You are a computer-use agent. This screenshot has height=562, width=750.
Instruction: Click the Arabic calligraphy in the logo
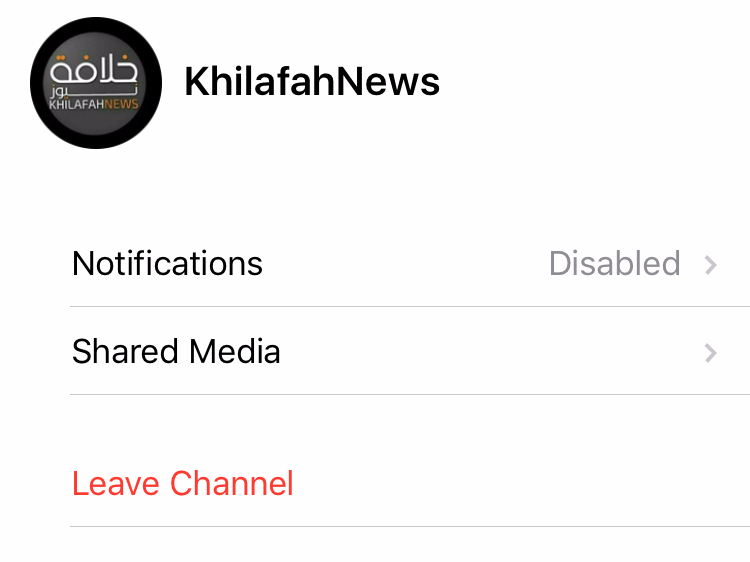tap(94, 69)
